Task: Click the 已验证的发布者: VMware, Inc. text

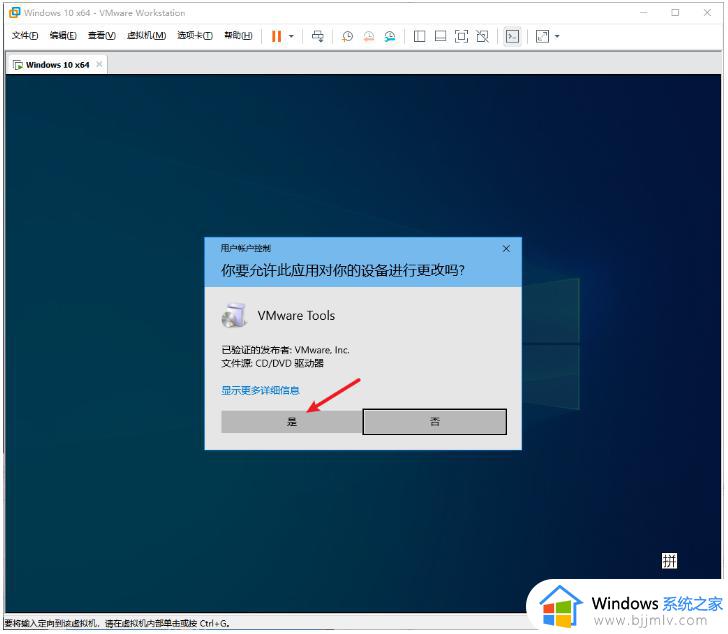Action: tap(285, 350)
